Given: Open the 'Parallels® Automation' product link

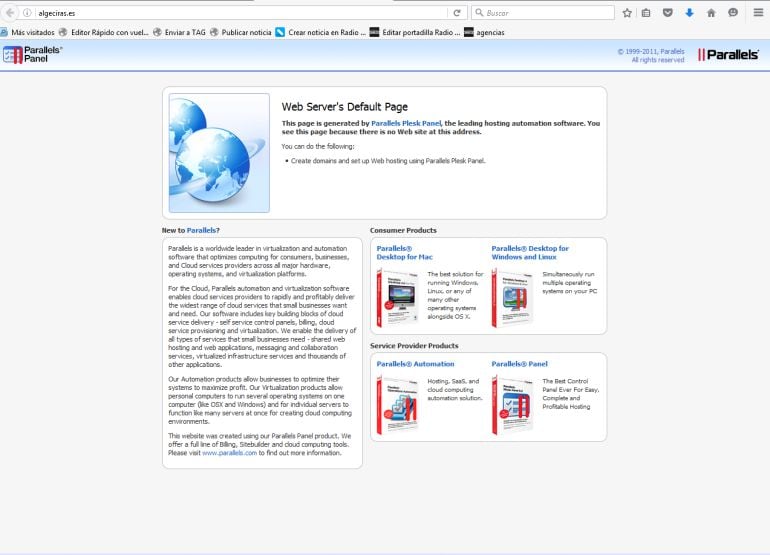Looking at the screenshot, I should (415, 364).
